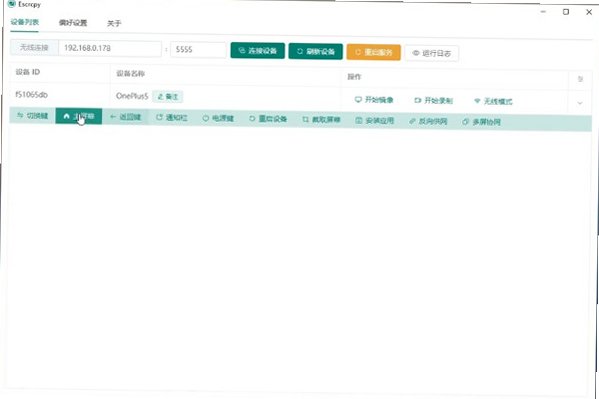Open the 关于 tab
Image resolution: width=599 pixels, height=399 pixels.
[114, 24]
